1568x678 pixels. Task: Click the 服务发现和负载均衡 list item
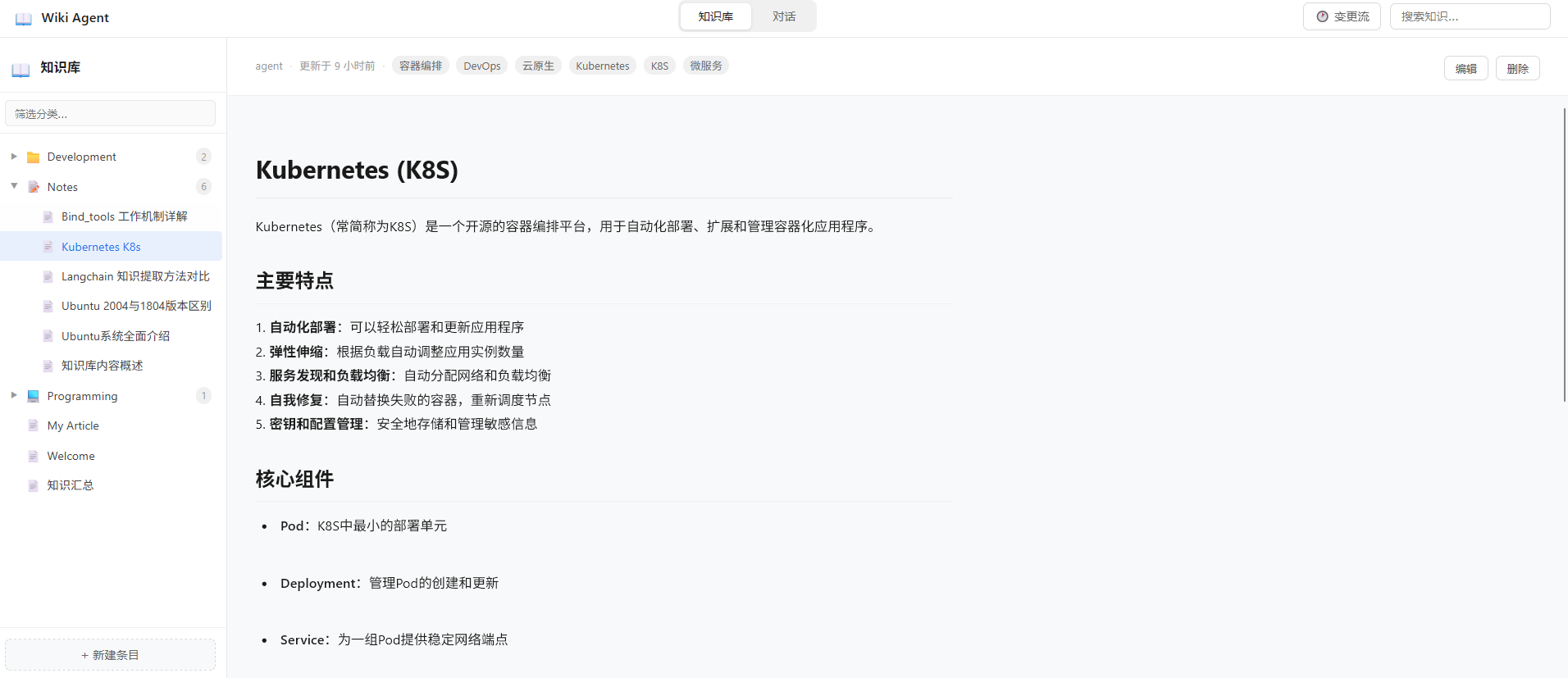[x=403, y=375]
